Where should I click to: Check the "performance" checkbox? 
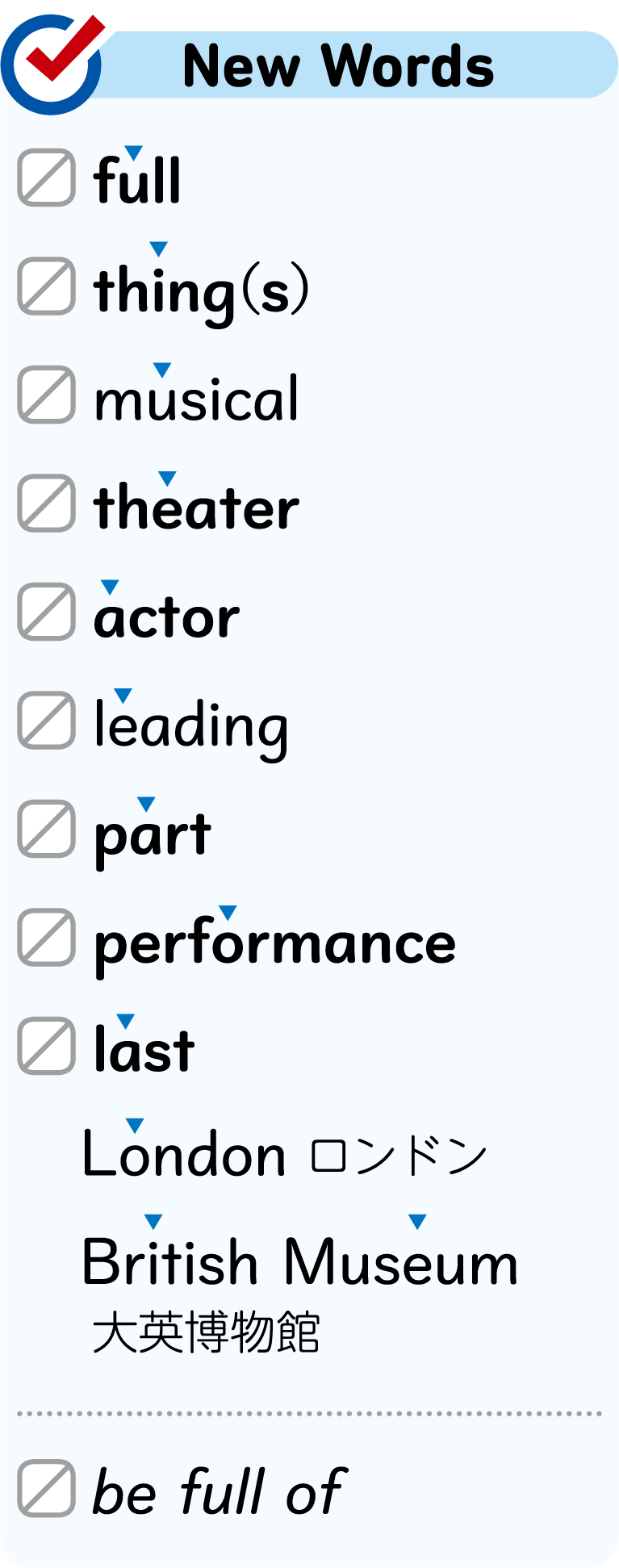tap(47, 938)
